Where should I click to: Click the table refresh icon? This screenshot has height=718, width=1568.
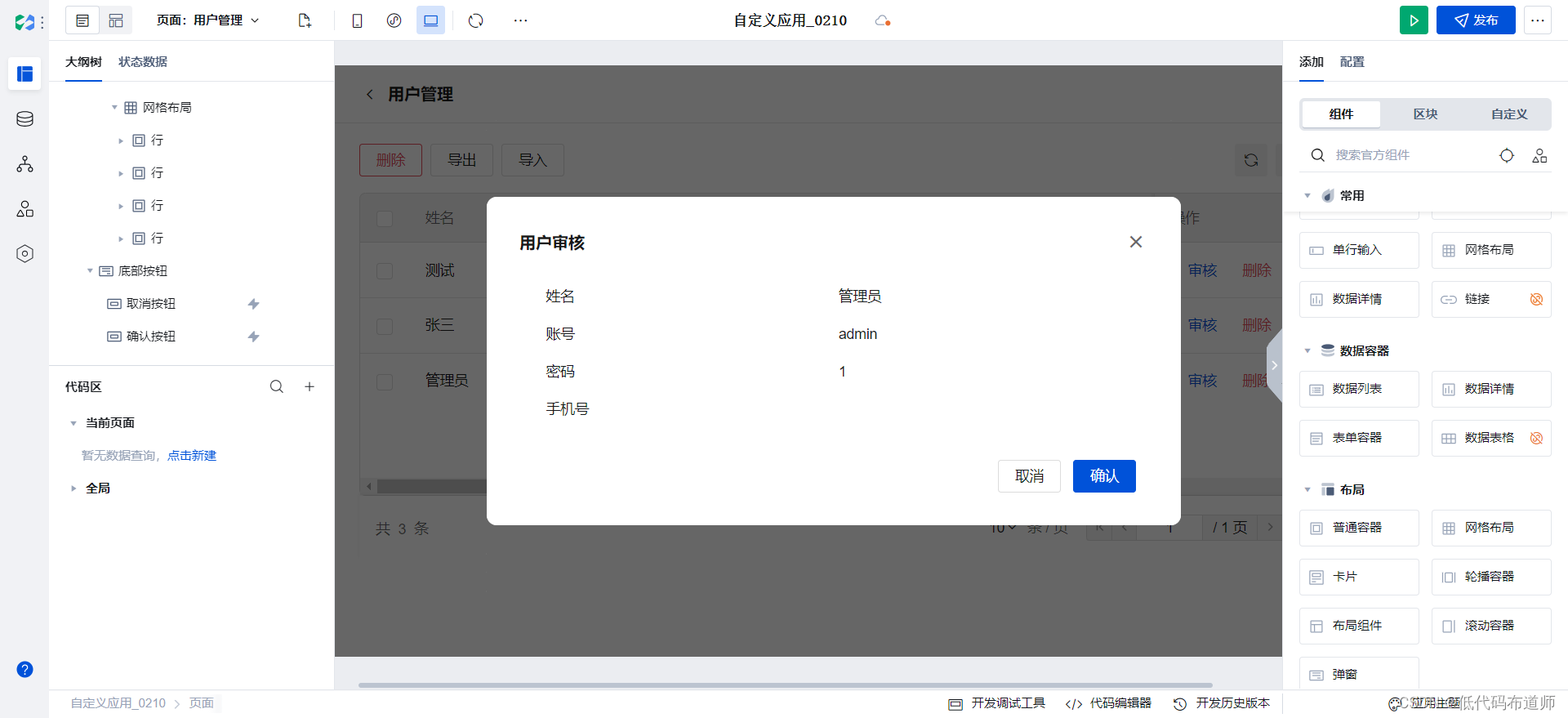click(x=1251, y=160)
